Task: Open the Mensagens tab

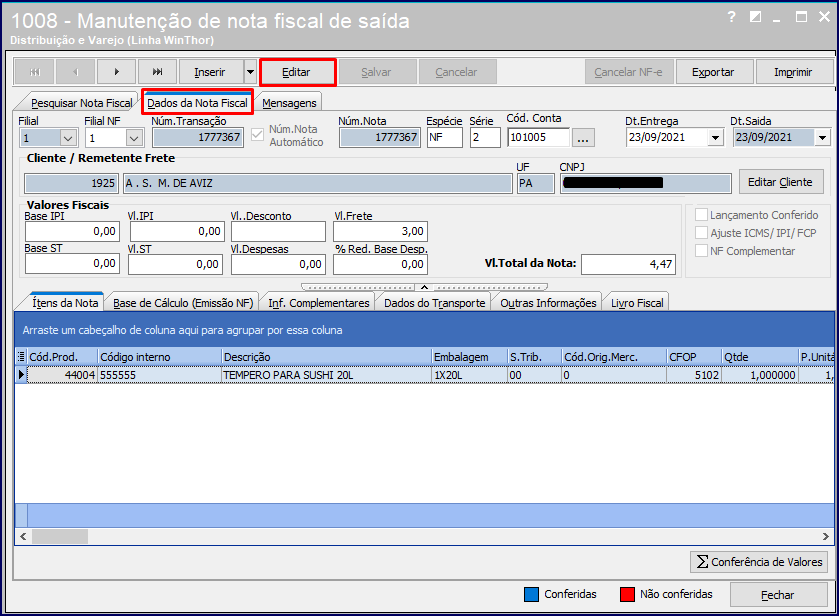Action: [x=289, y=103]
